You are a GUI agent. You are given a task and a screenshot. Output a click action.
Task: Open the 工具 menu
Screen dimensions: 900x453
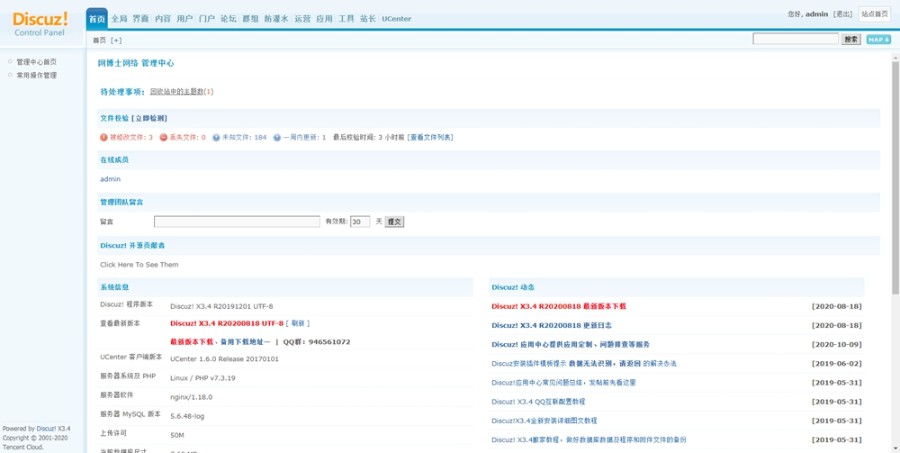[346, 18]
